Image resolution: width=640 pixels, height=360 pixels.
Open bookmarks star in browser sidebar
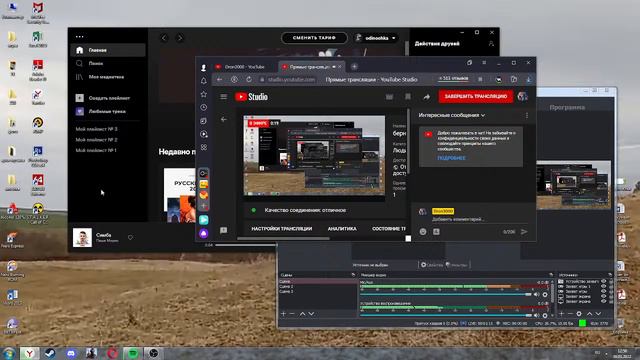[x=204, y=94]
